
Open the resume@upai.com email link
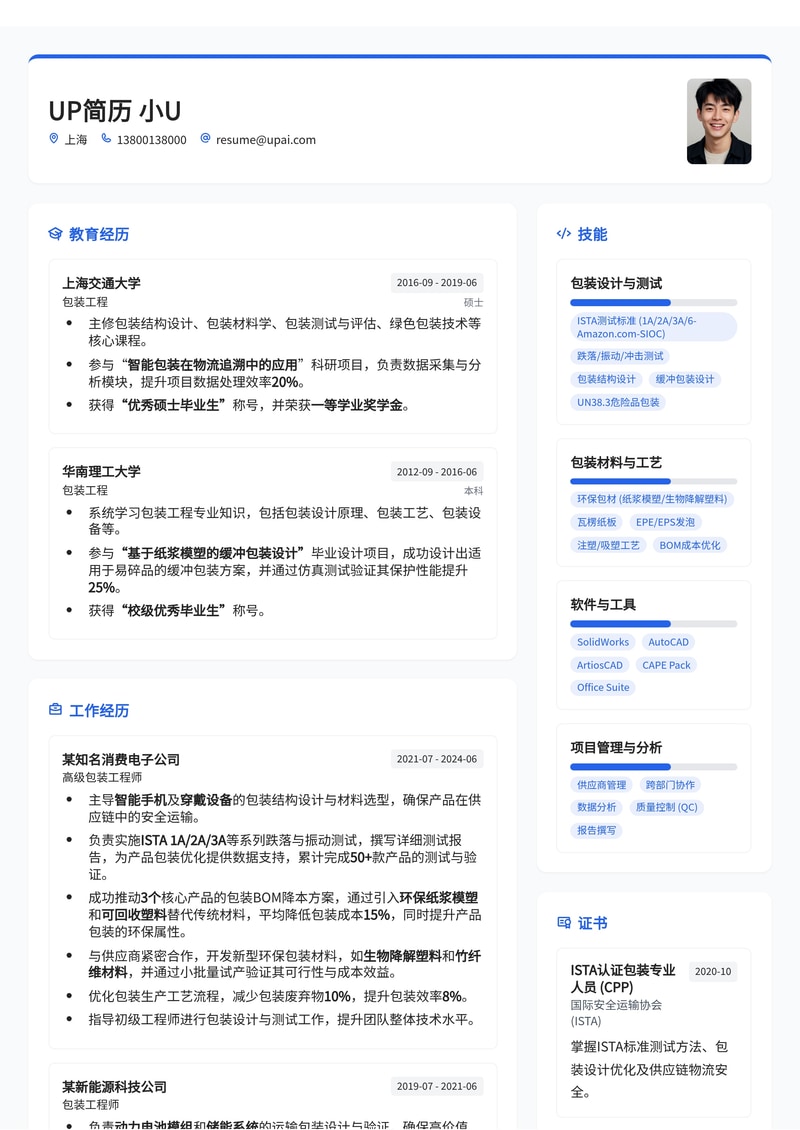(265, 140)
